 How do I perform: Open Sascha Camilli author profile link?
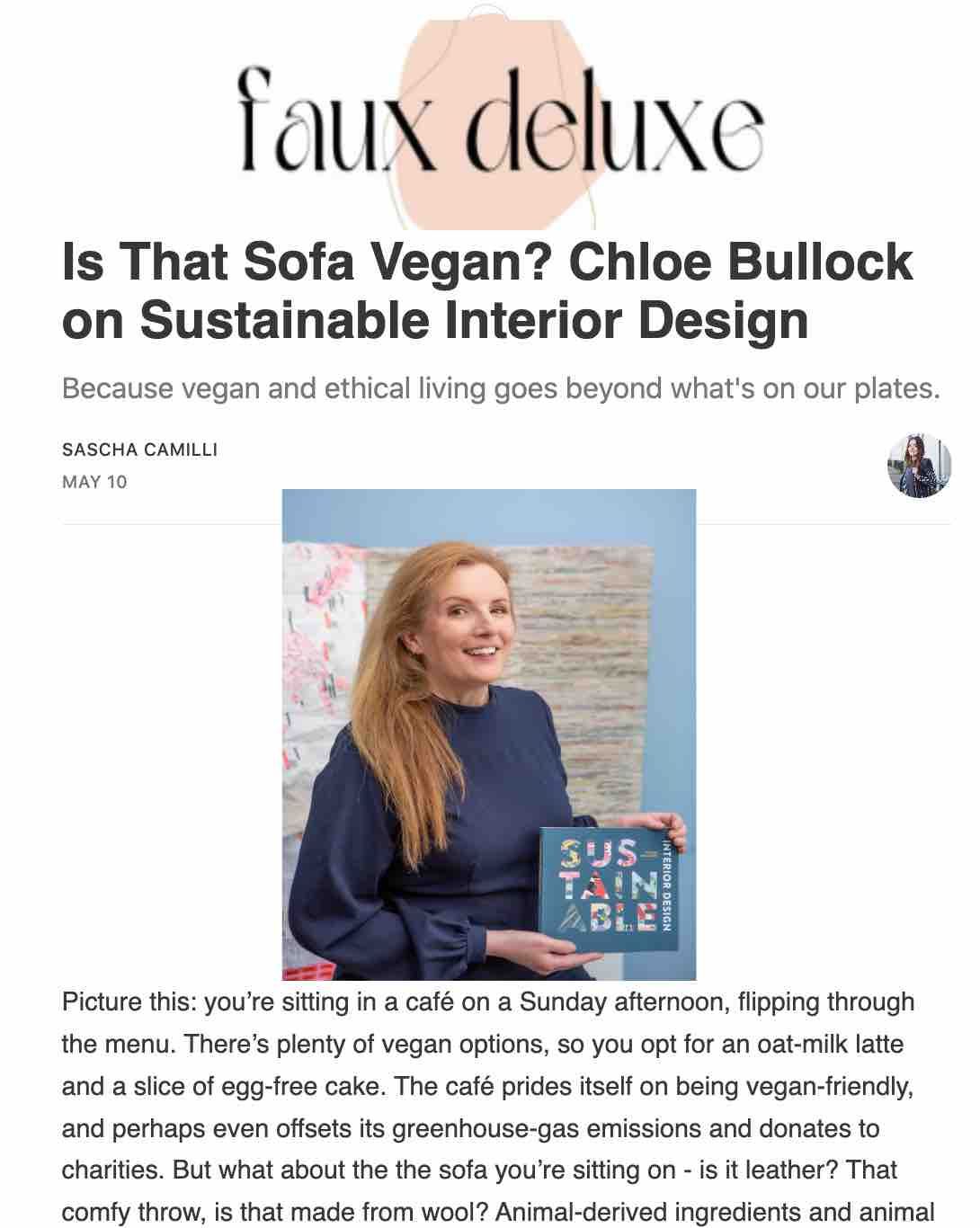[139, 449]
